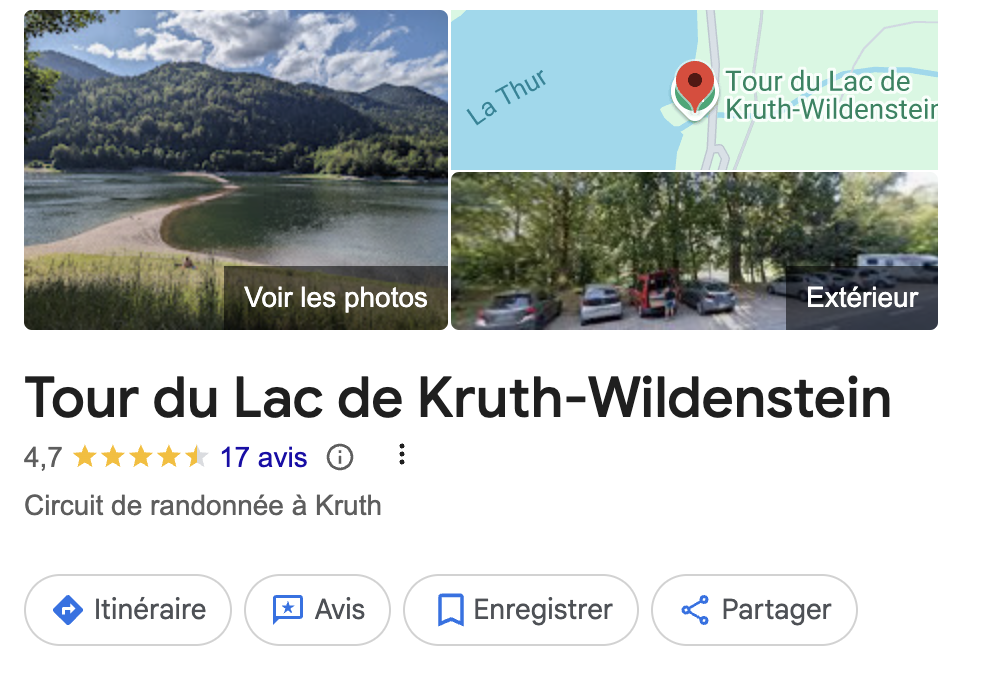Click the Avis button label

340,610
